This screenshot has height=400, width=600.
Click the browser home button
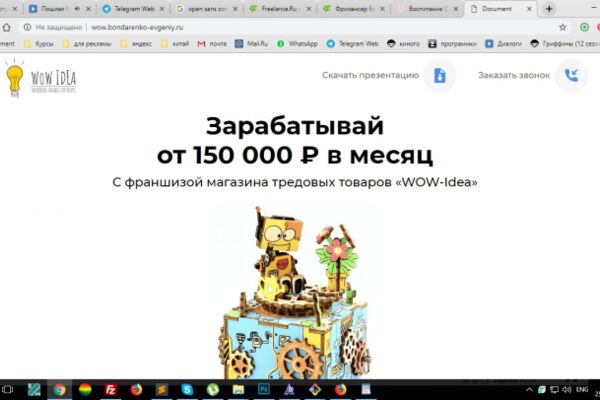7,28
